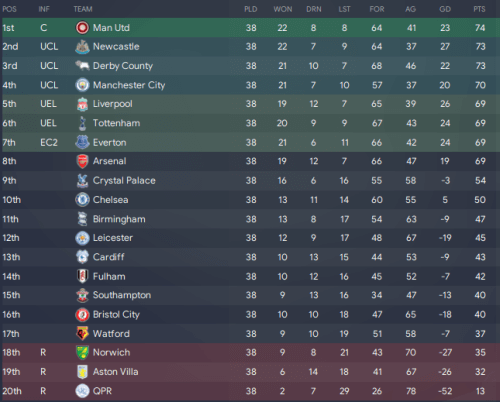The height and width of the screenshot is (402, 500).
Task: Click the Norwich canary badge icon
Action: tap(82, 352)
